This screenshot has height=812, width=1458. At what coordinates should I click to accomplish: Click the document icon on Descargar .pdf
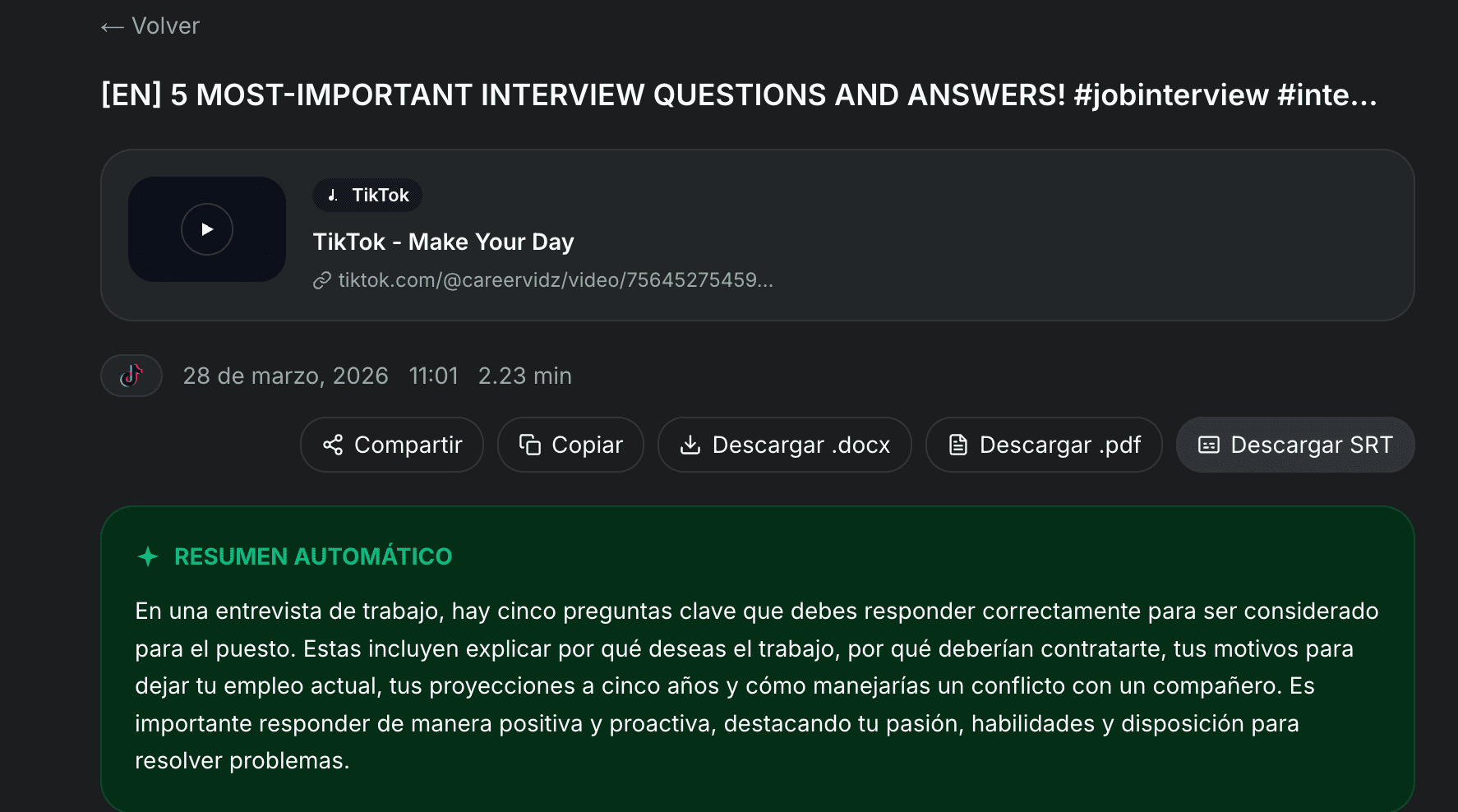click(958, 445)
